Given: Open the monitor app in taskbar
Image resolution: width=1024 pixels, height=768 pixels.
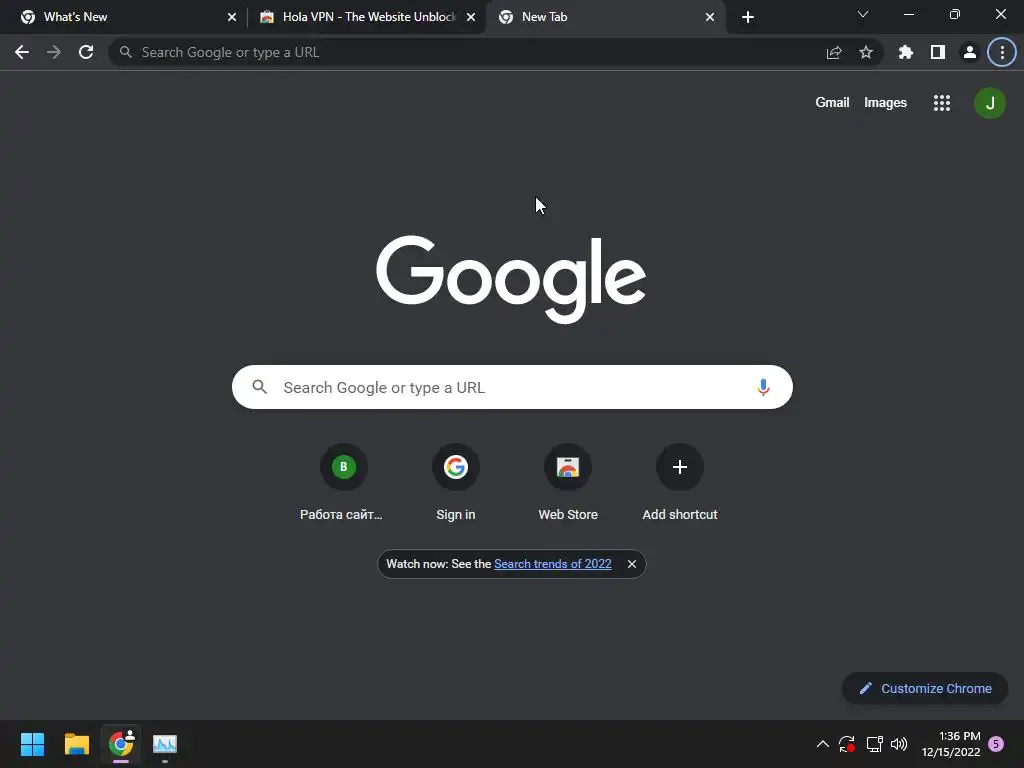Looking at the screenshot, I should 165,744.
